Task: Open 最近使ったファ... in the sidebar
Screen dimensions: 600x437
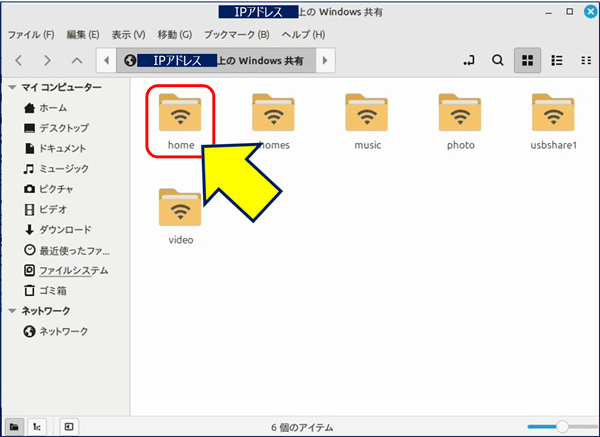Action: 67,250
